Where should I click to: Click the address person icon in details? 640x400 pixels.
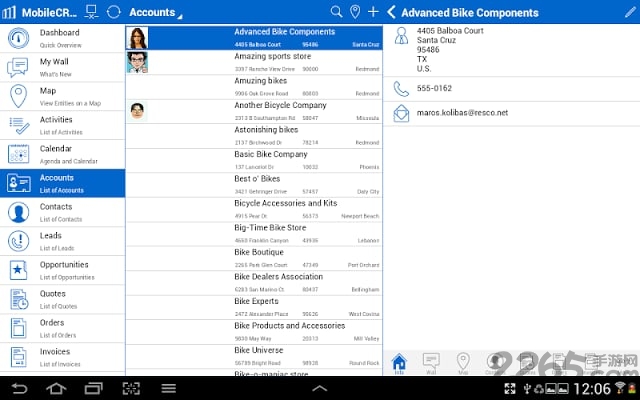point(401,36)
